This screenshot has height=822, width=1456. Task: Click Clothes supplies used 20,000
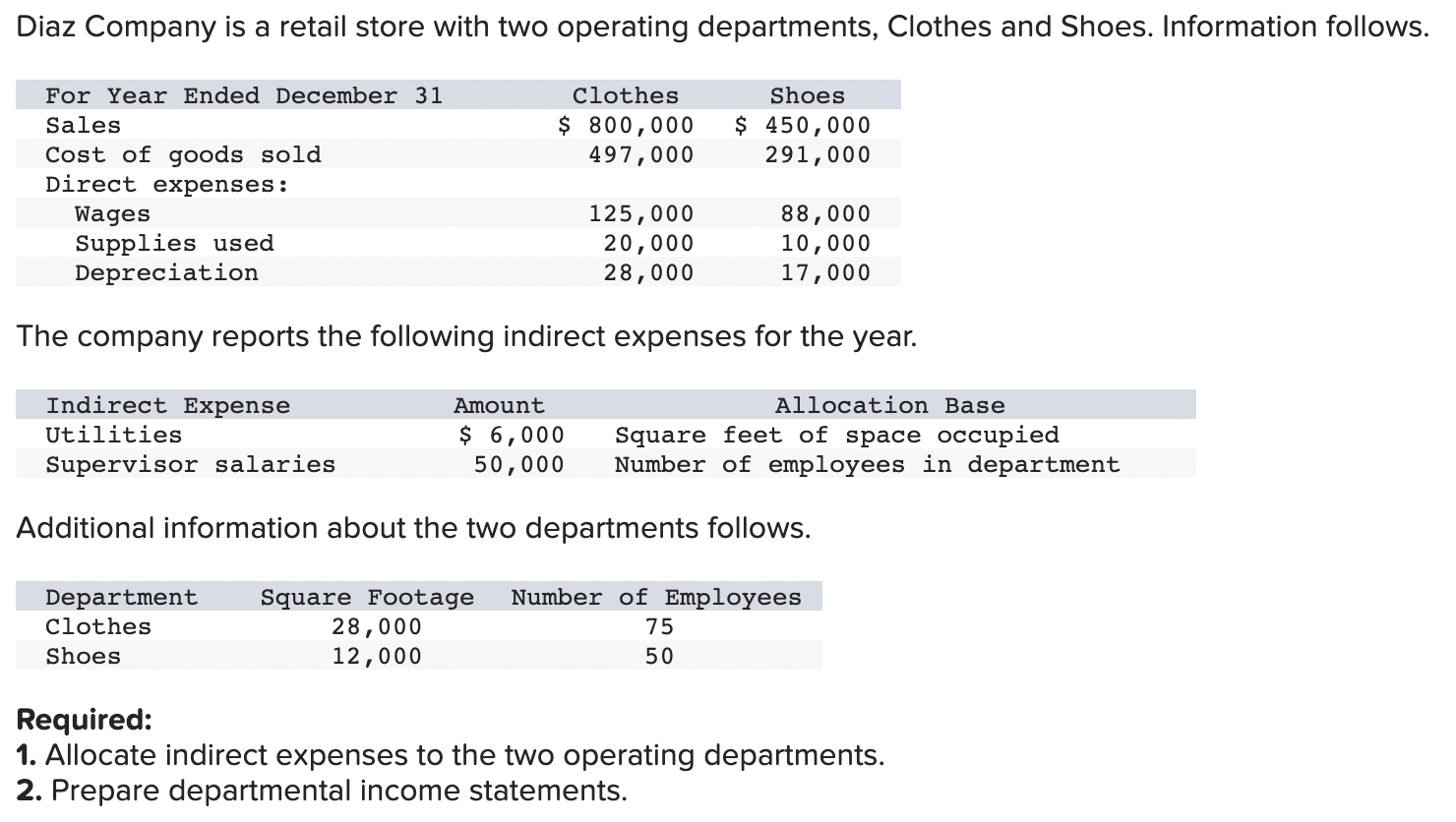(x=649, y=243)
